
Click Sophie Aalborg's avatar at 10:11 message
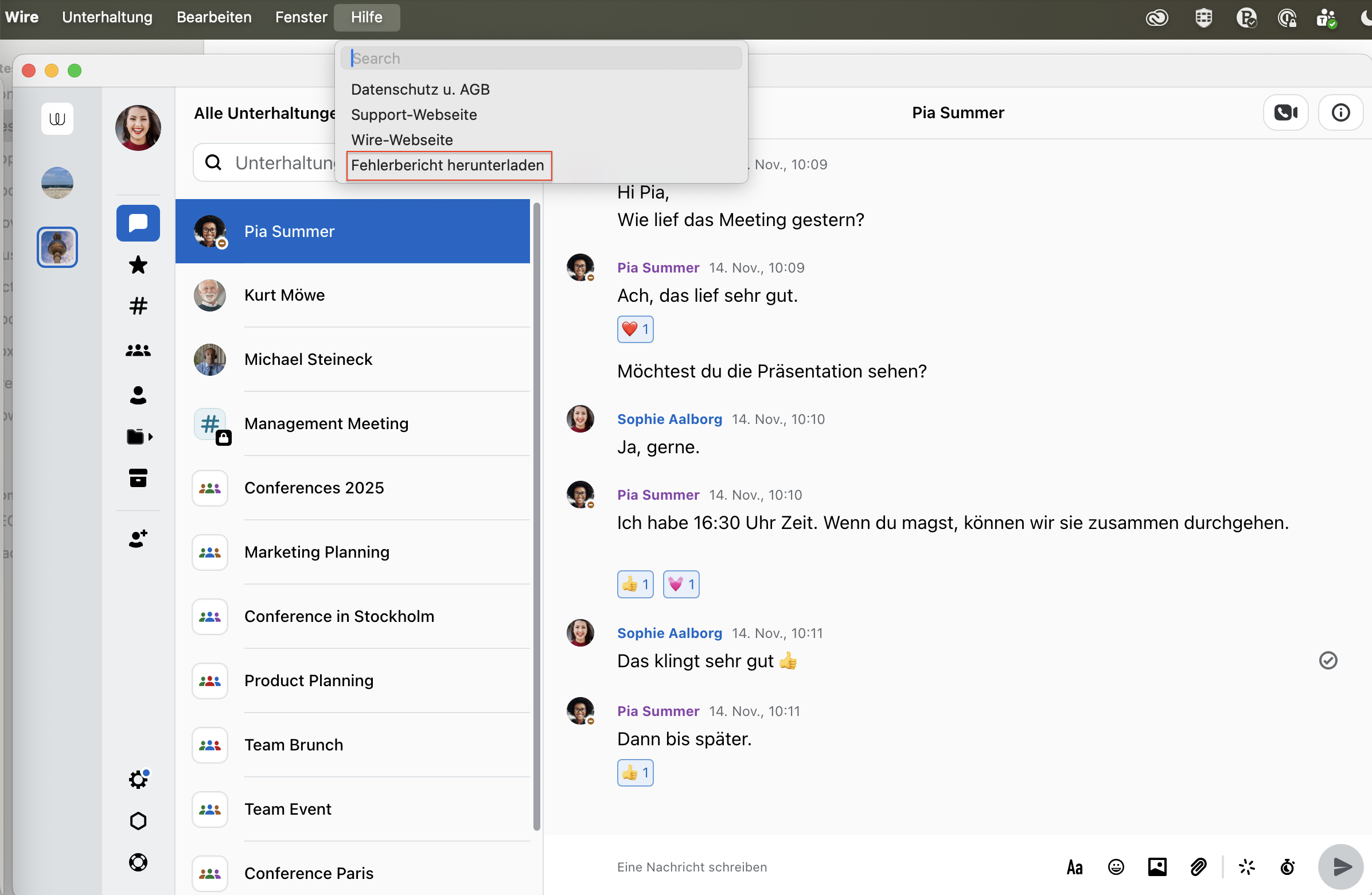580,633
